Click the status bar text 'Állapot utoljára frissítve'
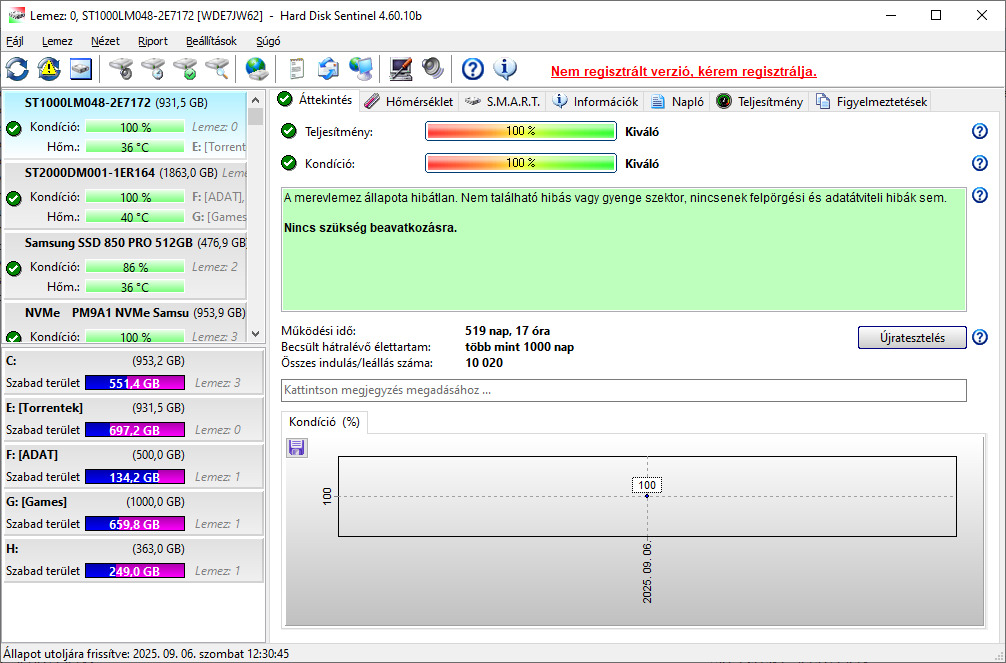Image resolution: width=1006 pixels, height=663 pixels. (146, 653)
